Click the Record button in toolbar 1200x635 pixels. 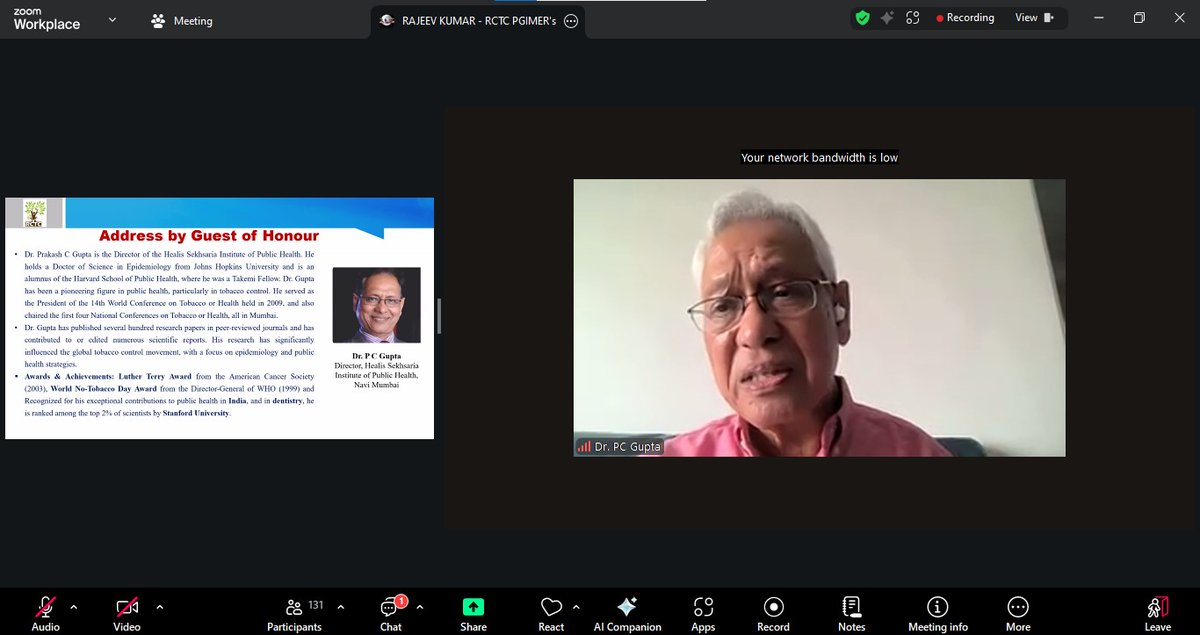click(773, 612)
